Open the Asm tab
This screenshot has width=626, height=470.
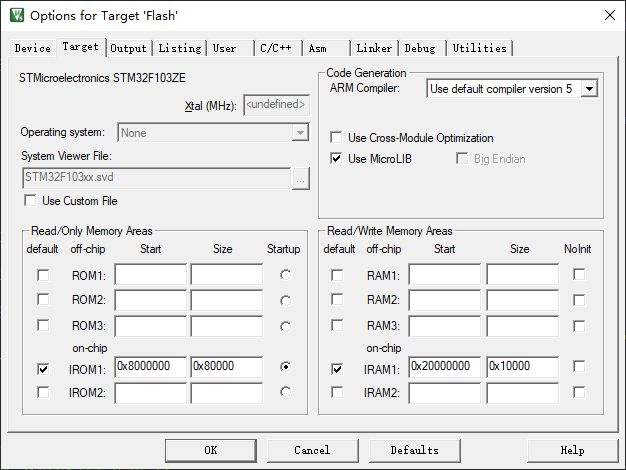(326, 48)
